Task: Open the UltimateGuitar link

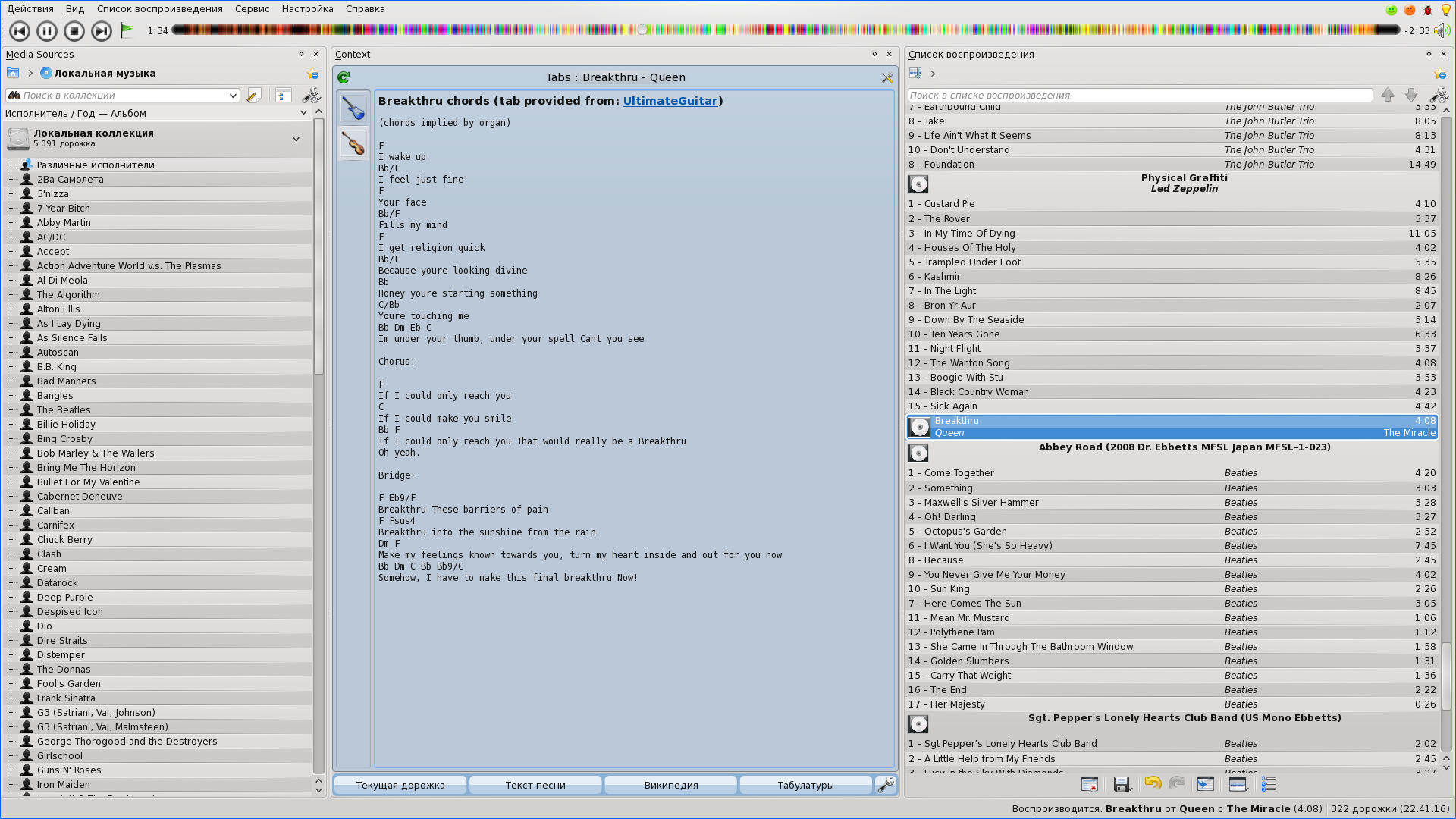Action: 670,101
